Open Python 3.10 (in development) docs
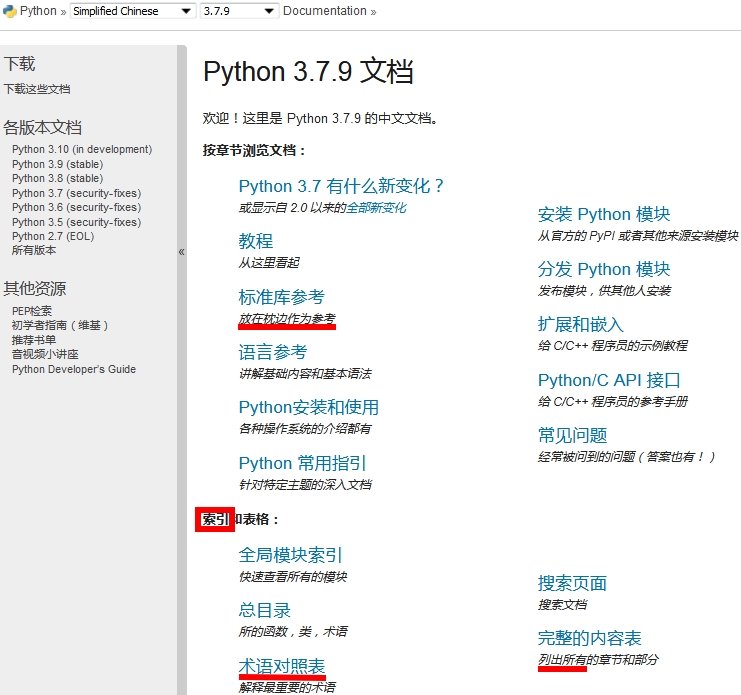 [82, 149]
